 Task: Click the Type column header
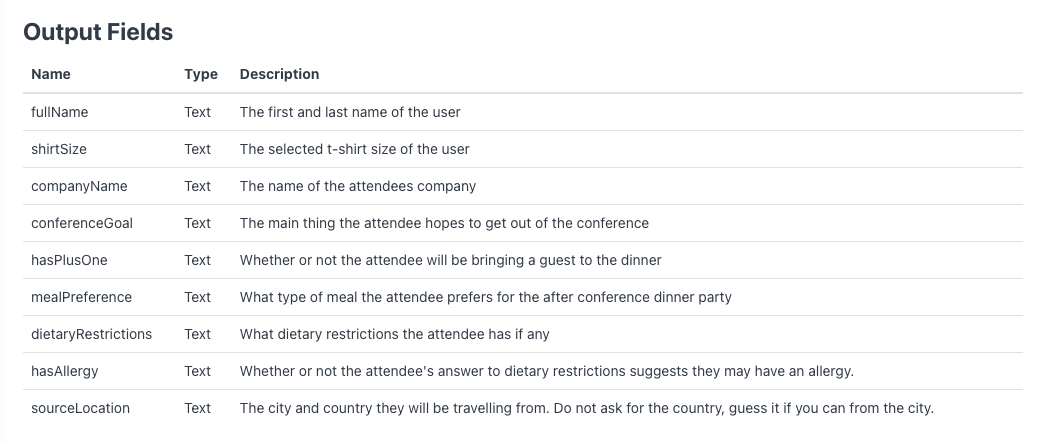click(201, 74)
